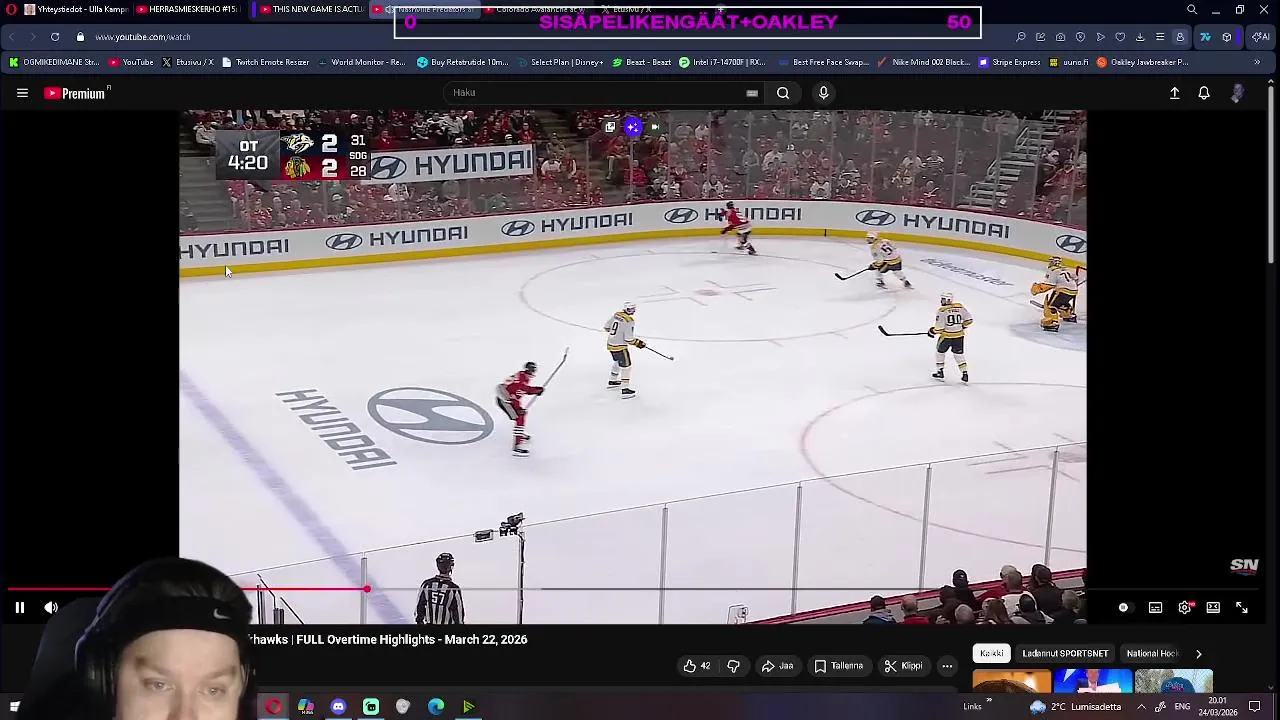Open the YouTube guide hamburger menu
Viewport: 1280px width, 720px height.
(x=22, y=93)
